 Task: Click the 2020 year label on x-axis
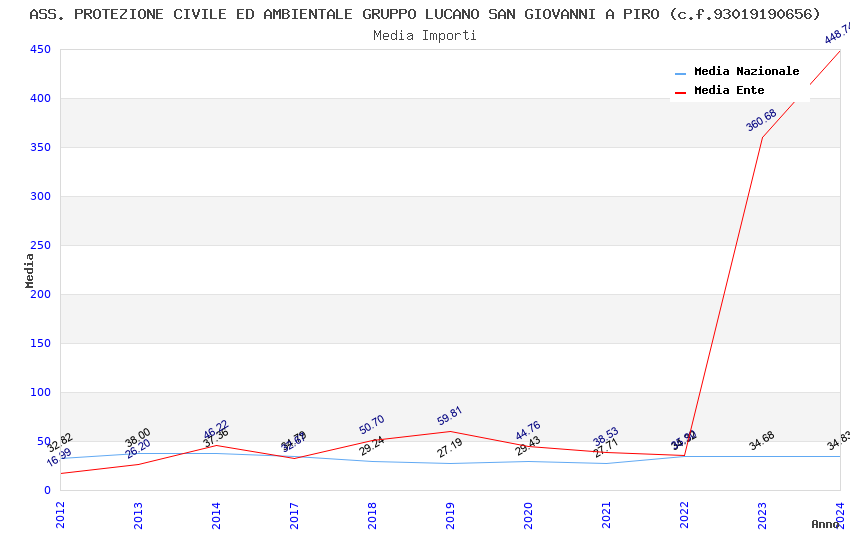(528, 515)
